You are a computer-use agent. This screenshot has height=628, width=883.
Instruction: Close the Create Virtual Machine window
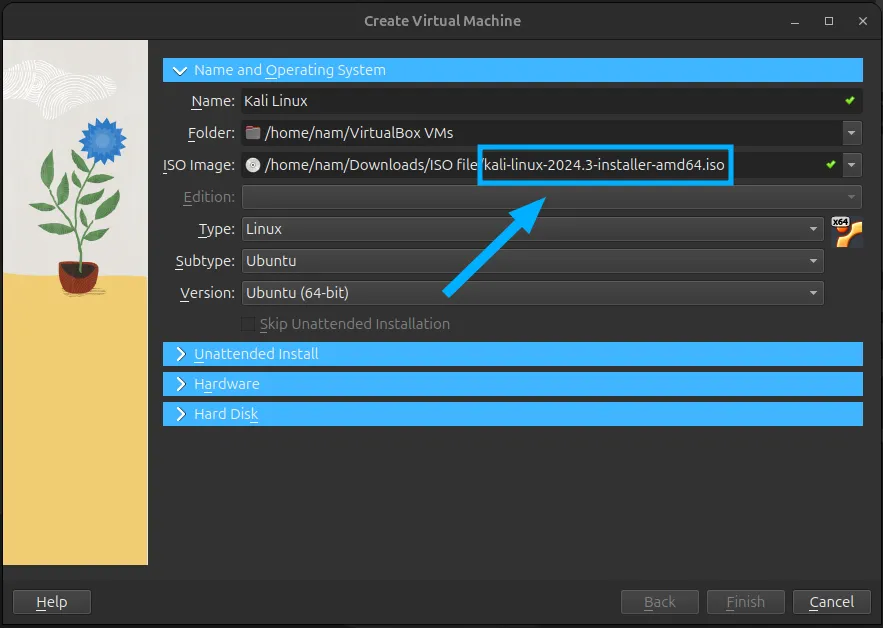(x=863, y=21)
